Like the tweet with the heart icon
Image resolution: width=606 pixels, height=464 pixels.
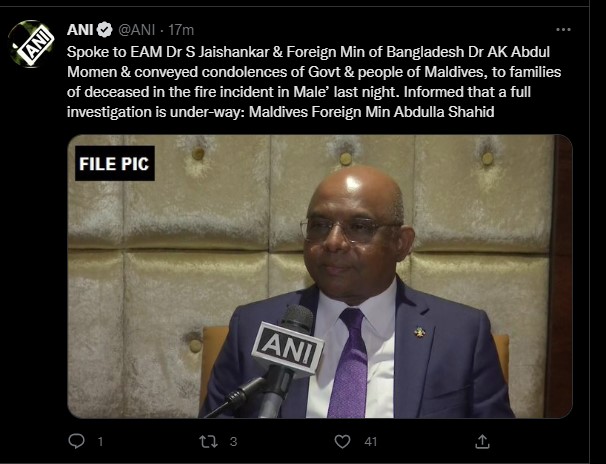(x=342, y=441)
